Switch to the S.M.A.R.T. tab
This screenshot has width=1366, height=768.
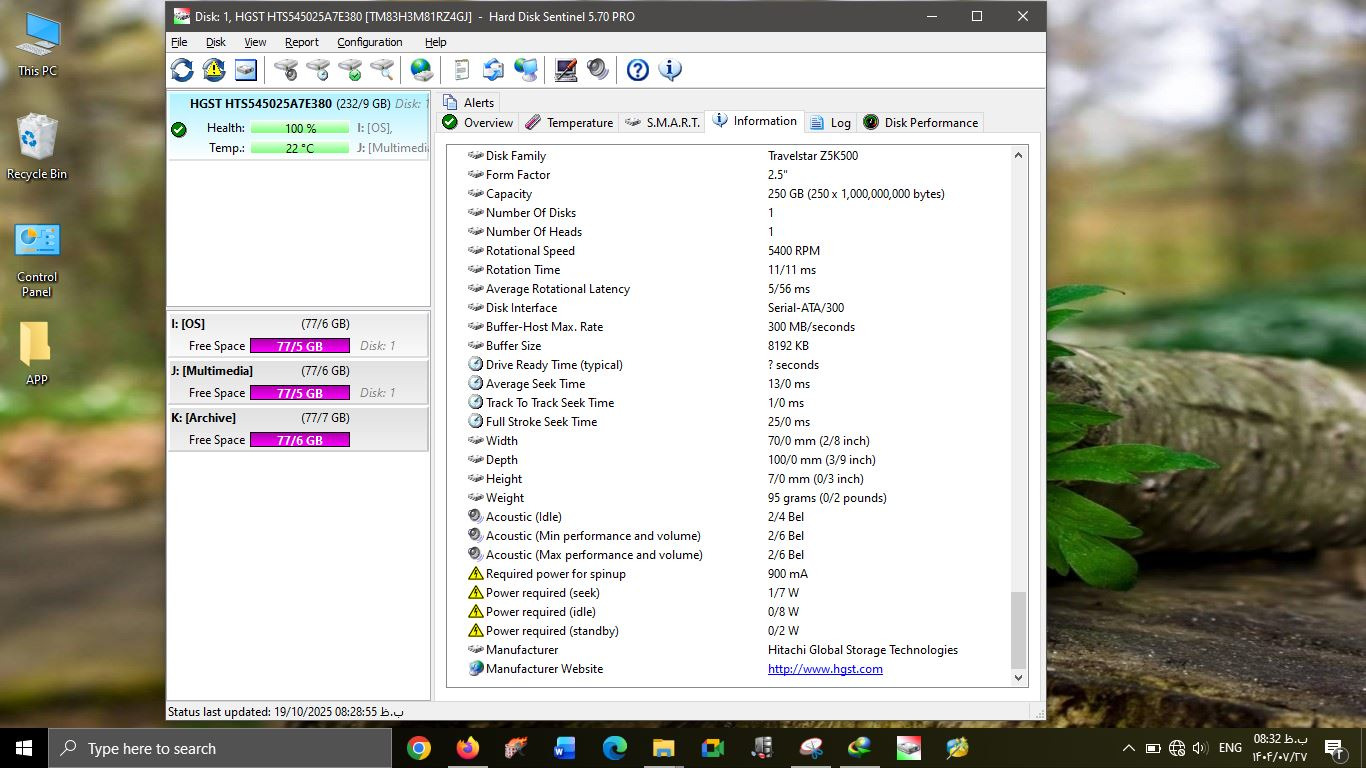click(x=661, y=123)
